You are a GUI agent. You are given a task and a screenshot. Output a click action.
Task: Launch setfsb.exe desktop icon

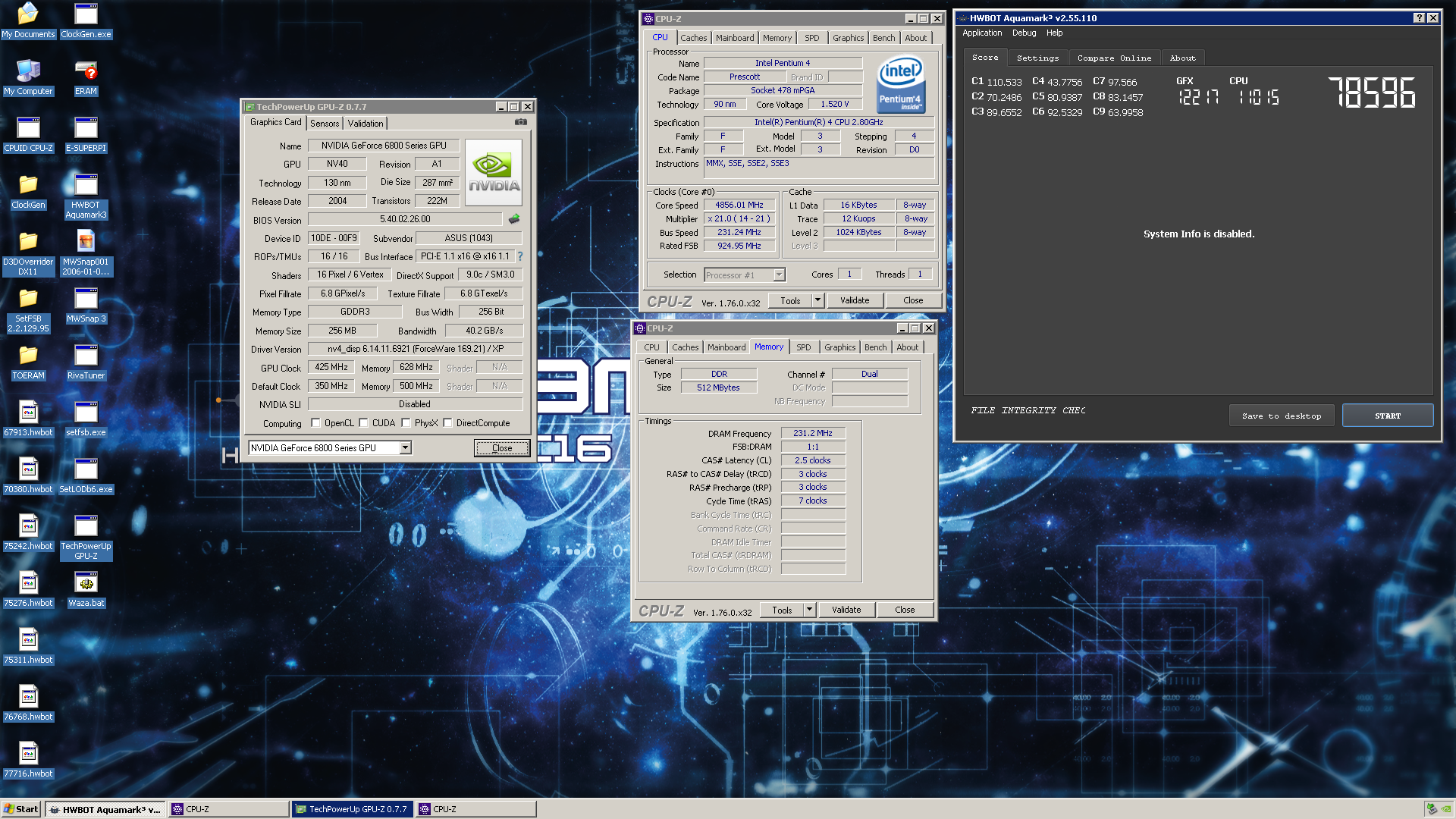pos(86,418)
